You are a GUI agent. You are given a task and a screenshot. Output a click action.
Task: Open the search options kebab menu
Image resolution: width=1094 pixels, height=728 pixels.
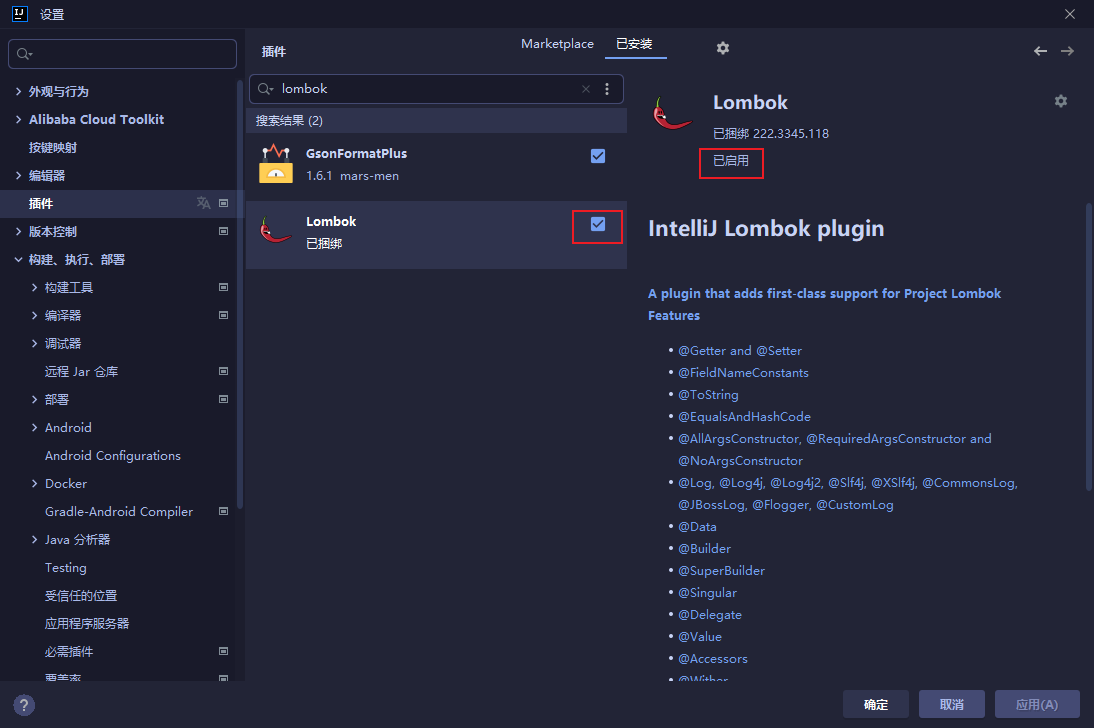point(607,89)
